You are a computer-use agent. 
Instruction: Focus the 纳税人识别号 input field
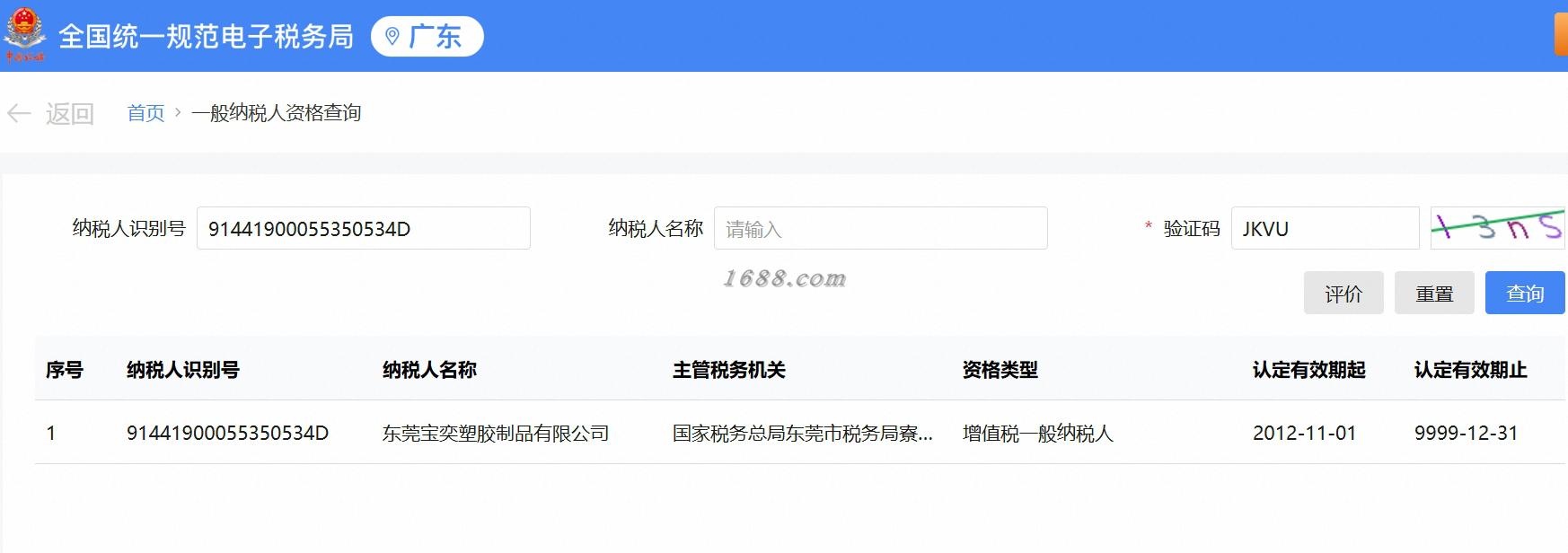pyautogui.click(x=364, y=228)
